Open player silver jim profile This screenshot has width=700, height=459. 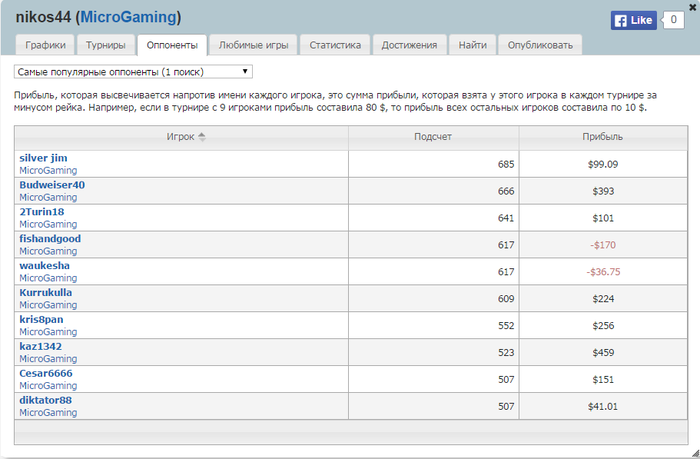[43, 158]
